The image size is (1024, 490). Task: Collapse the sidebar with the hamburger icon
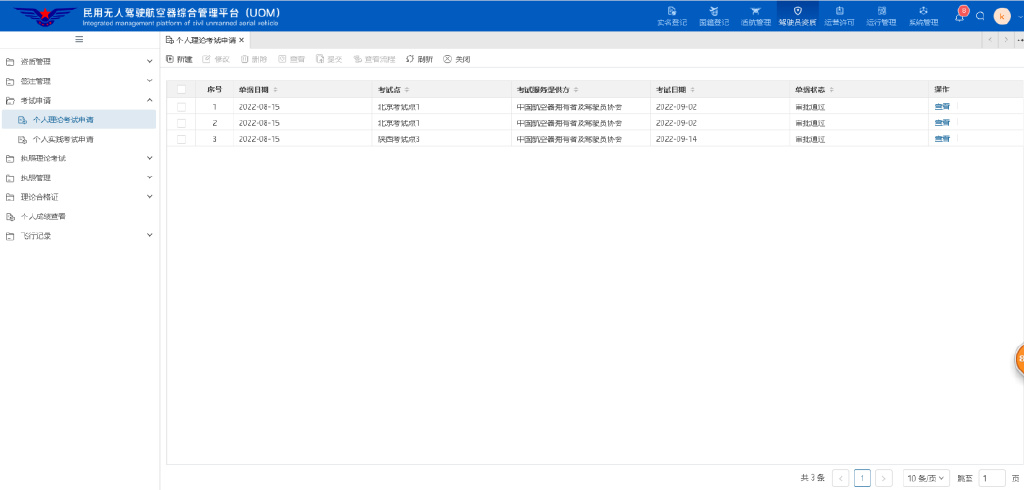[79, 39]
